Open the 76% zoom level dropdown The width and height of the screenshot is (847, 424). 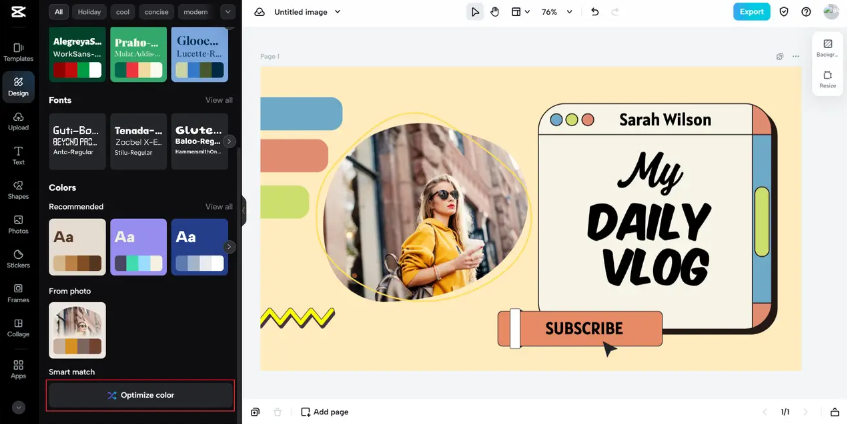coord(556,12)
